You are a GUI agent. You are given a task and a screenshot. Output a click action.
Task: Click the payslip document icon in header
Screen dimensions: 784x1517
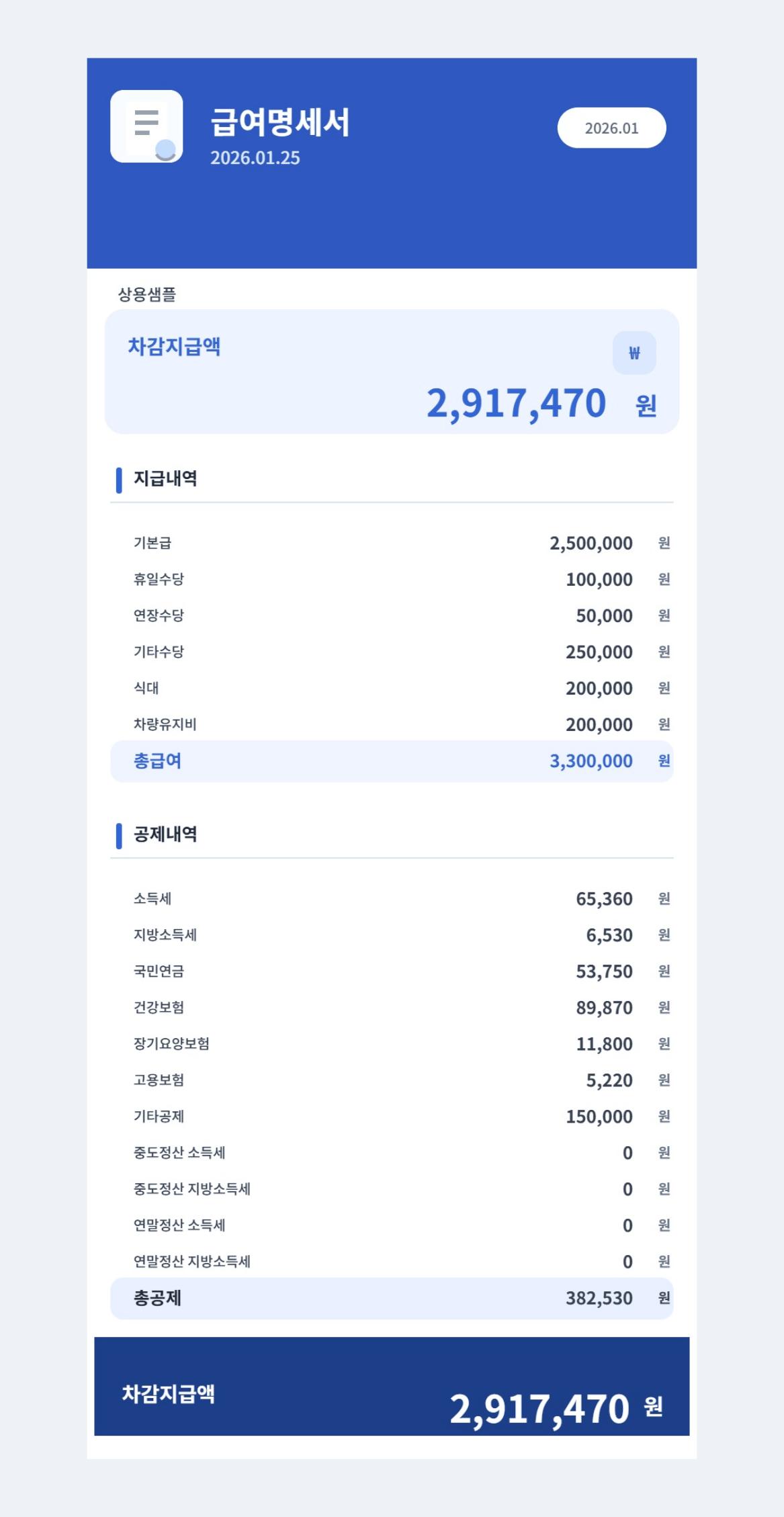(x=146, y=126)
